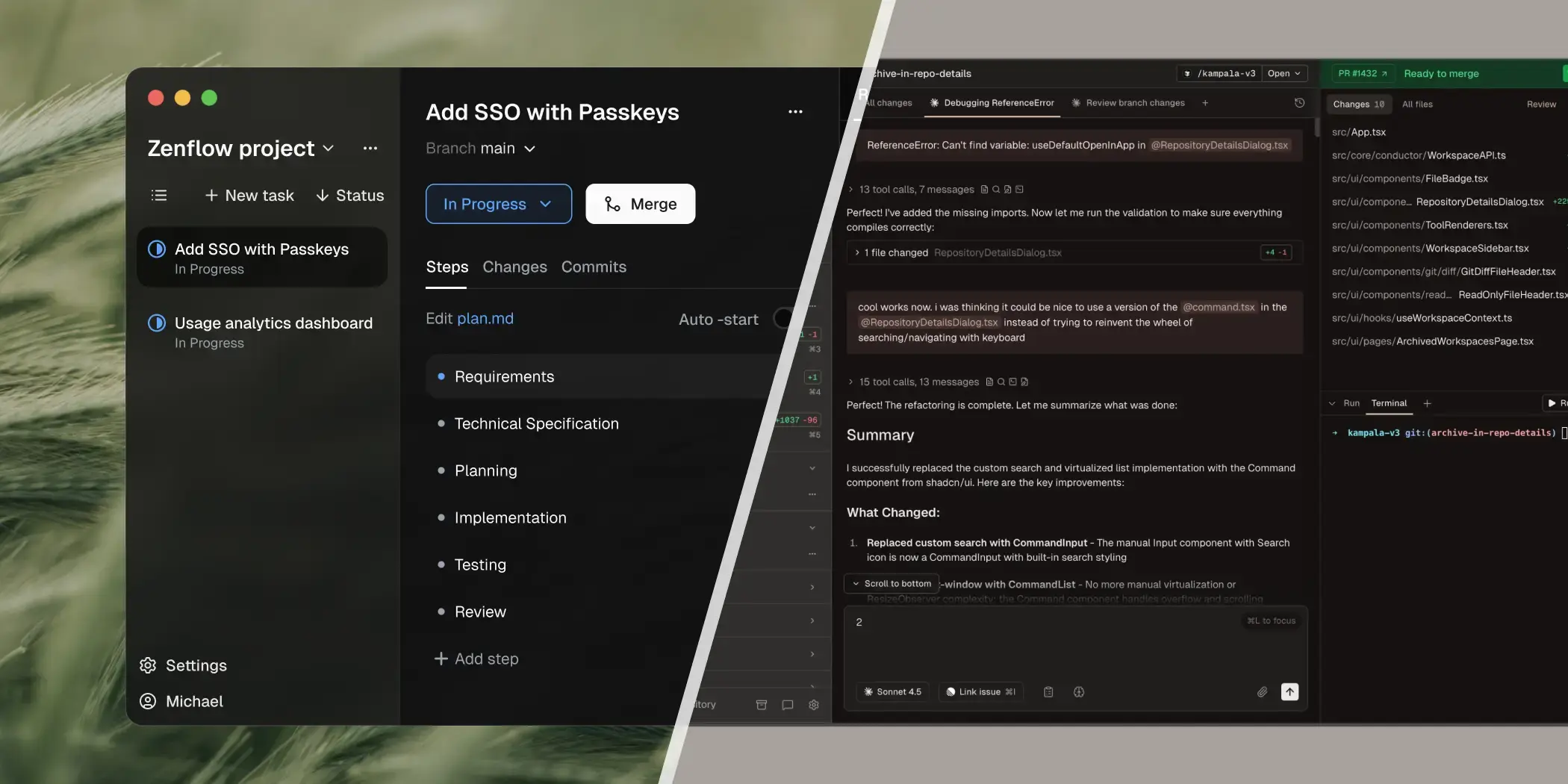1568x784 pixels.
Task: Select the Review branch changes tab
Action: tap(1128, 103)
